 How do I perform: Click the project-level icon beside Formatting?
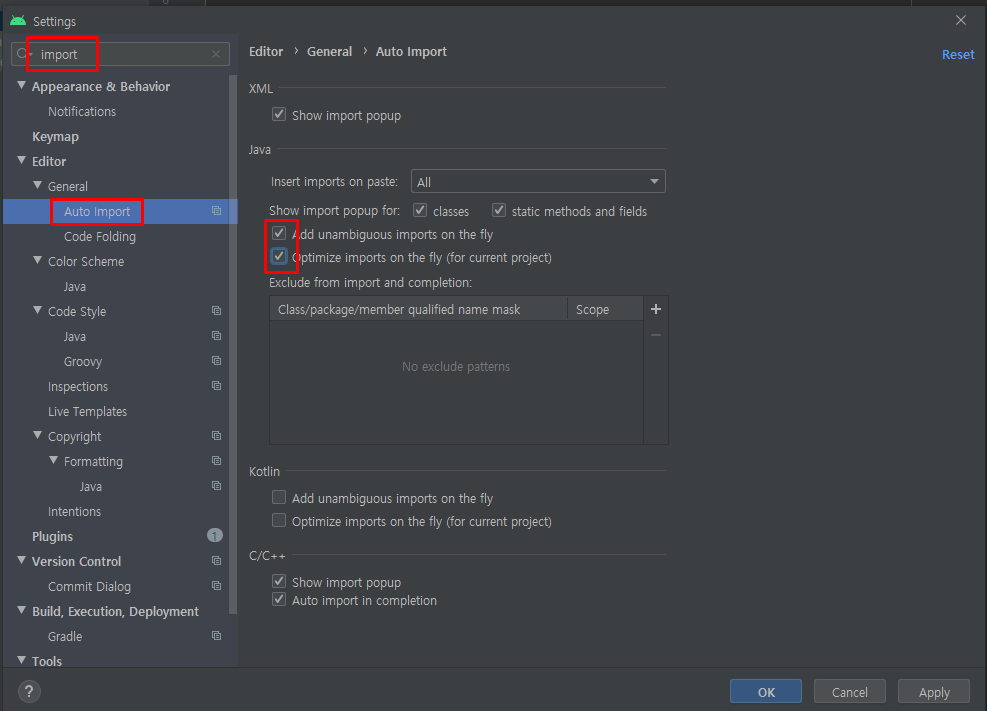[217, 461]
